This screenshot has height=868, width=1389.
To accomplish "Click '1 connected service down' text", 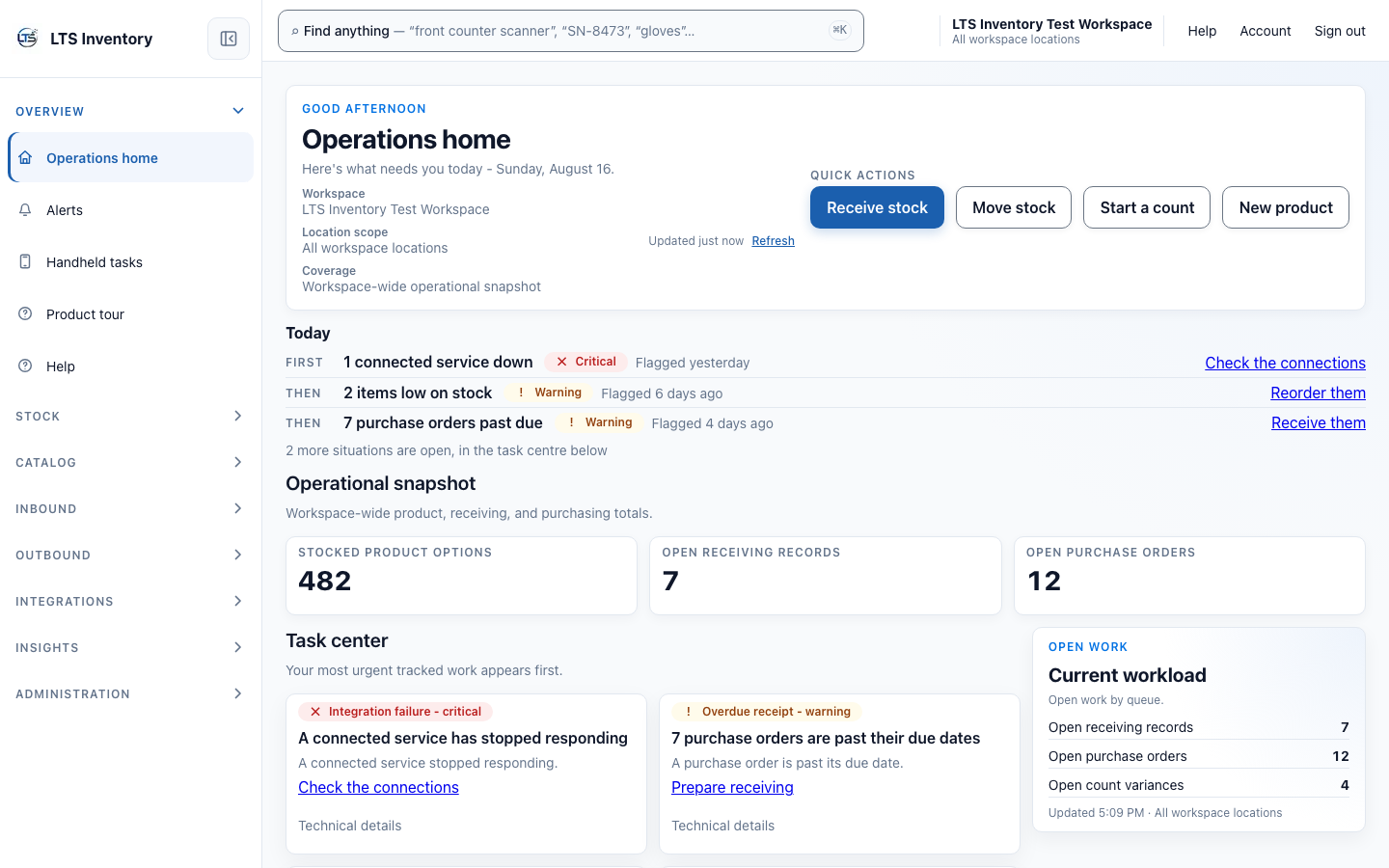I will [438, 362].
